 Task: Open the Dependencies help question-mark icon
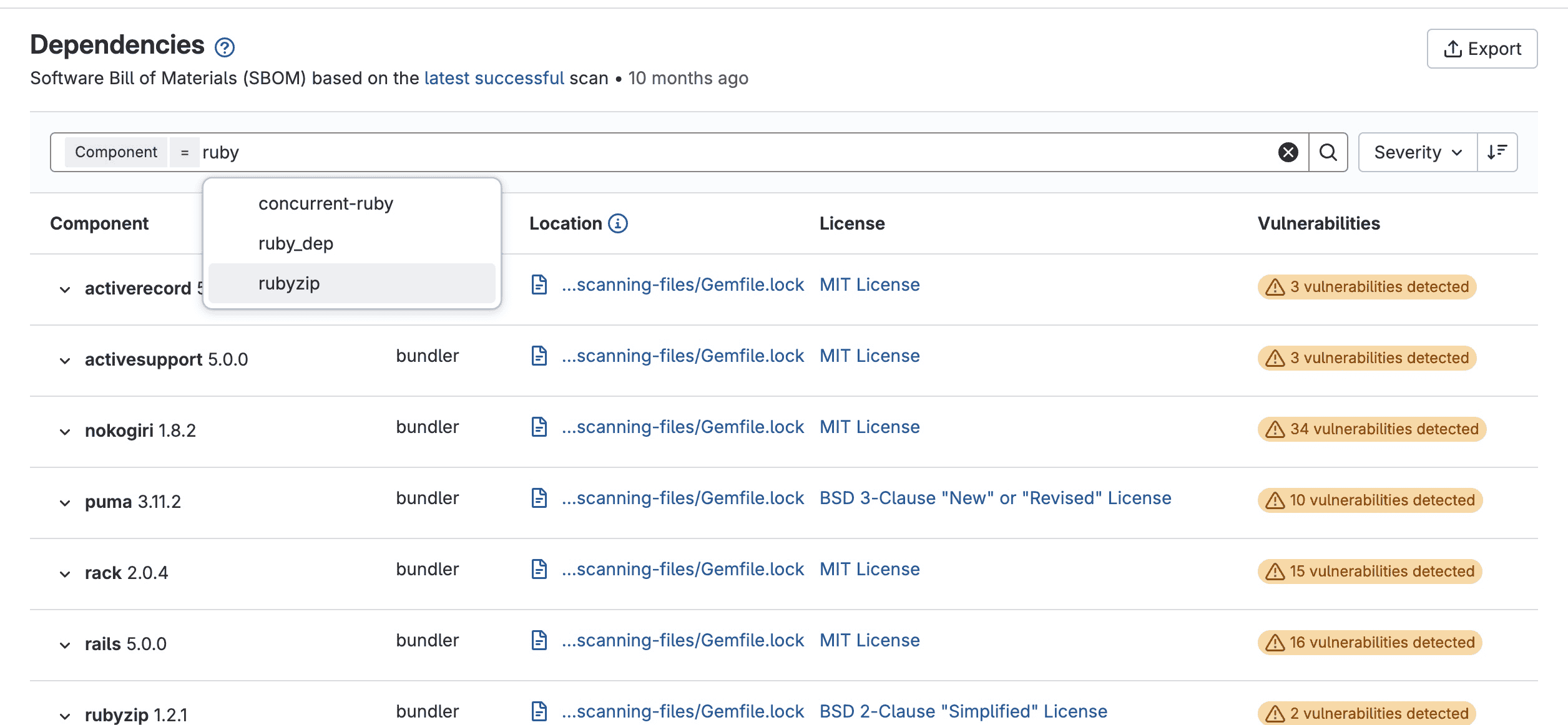click(224, 47)
